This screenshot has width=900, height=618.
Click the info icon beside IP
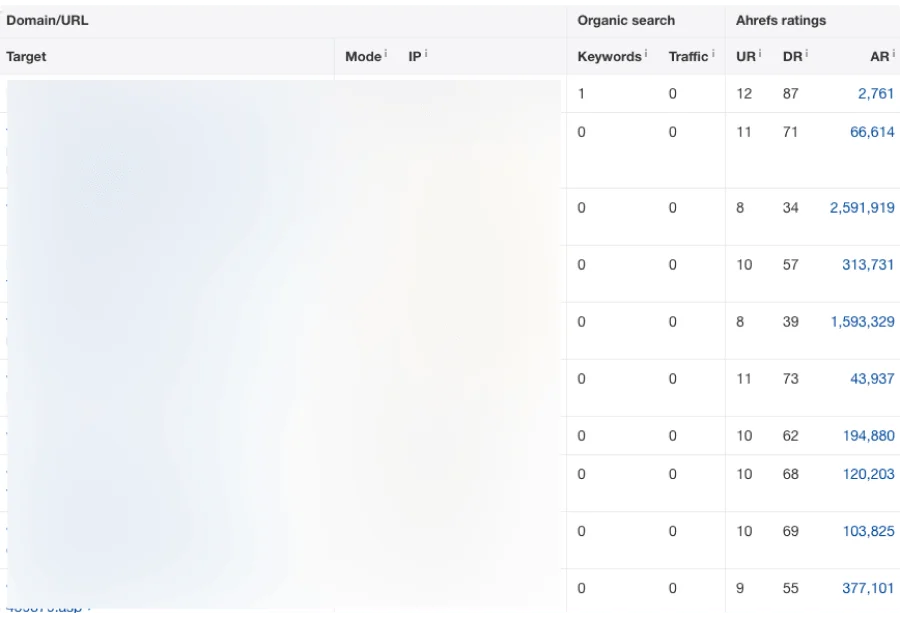click(426, 53)
